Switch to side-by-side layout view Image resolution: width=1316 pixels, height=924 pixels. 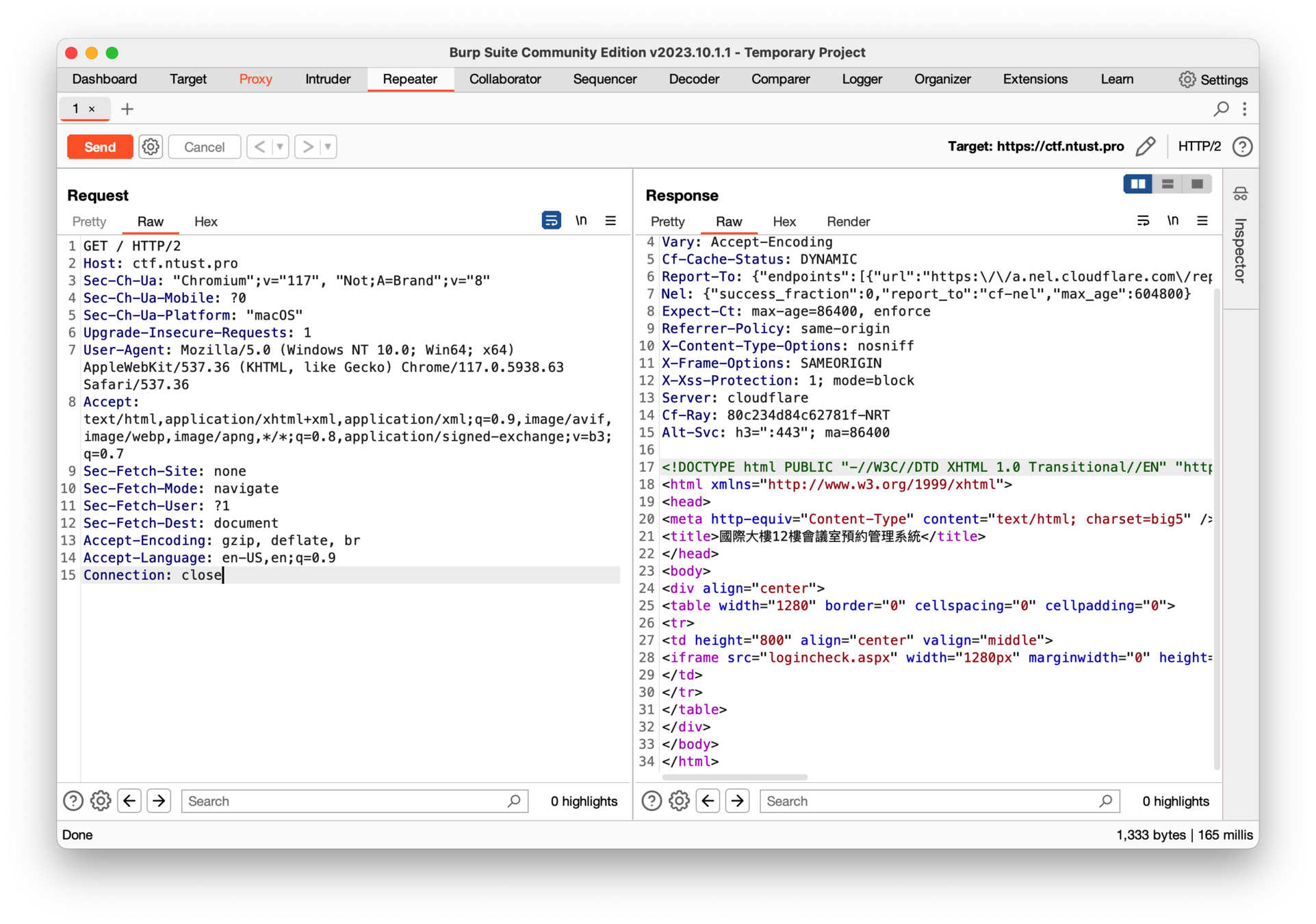tap(1138, 184)
